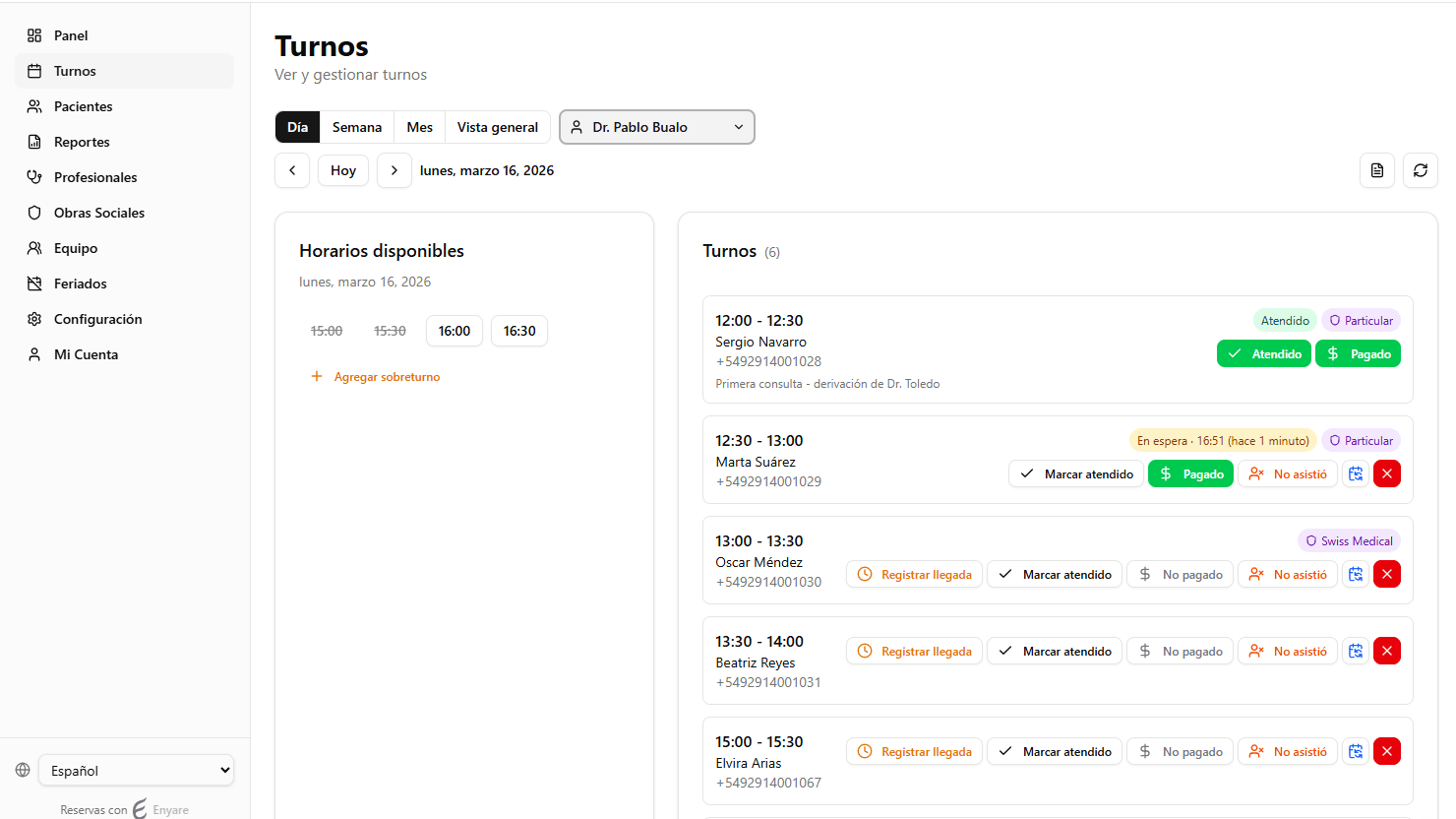Register arrival for Elvira Arias
1456x819 pixels.
coord(914,751)
